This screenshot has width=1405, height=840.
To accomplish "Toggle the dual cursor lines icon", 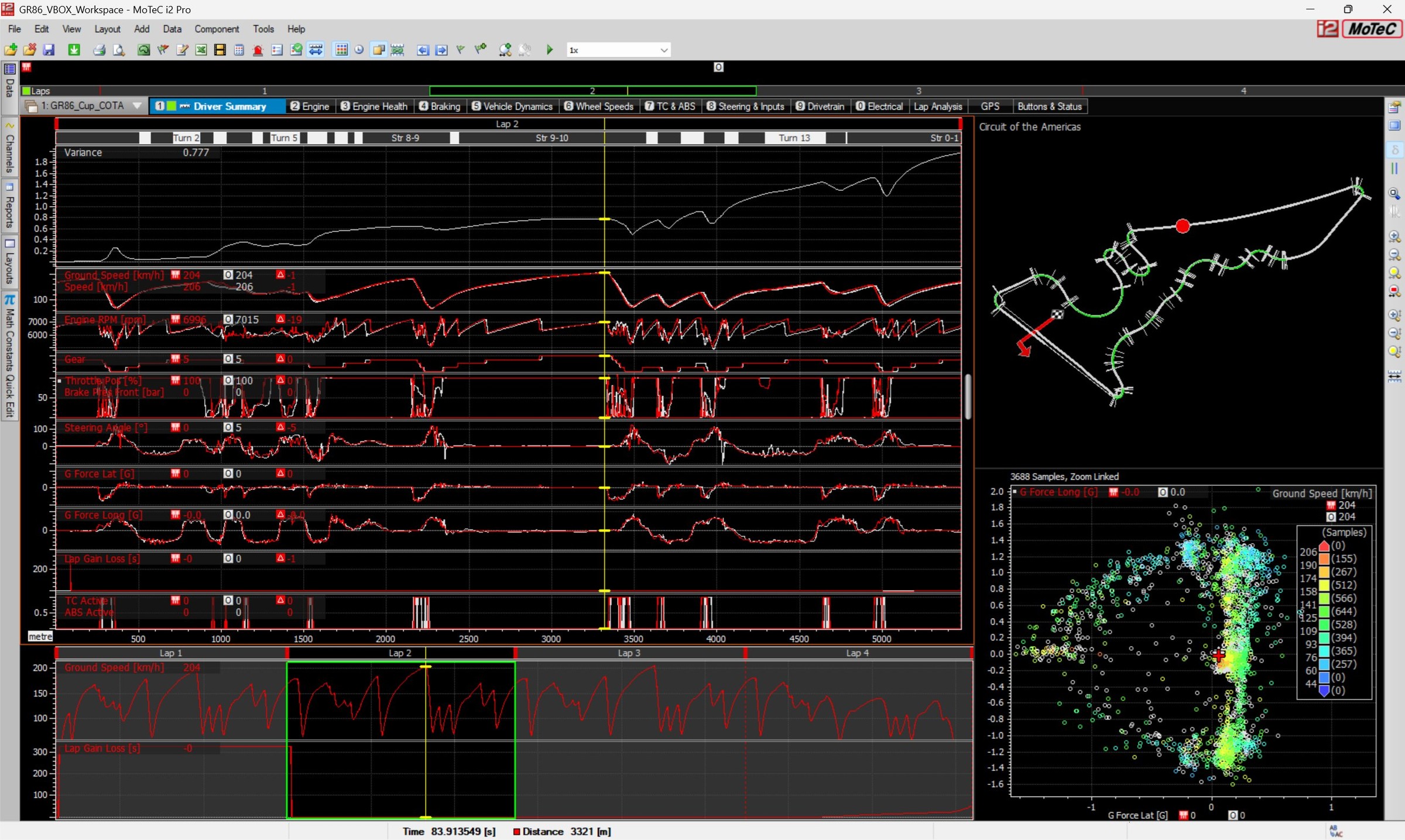I will click(1394, 169).
